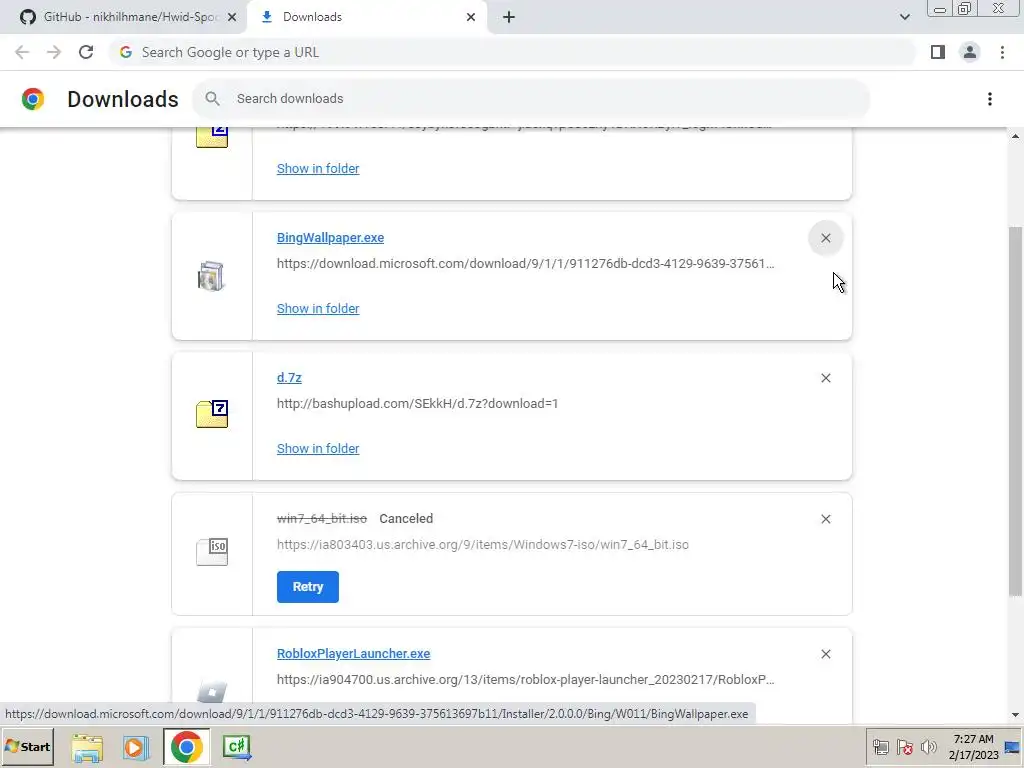Click the RobloxPlayerLauncher archive.org URL
The height and width of the screenshot is (768, 1024).
pos(526,680)
